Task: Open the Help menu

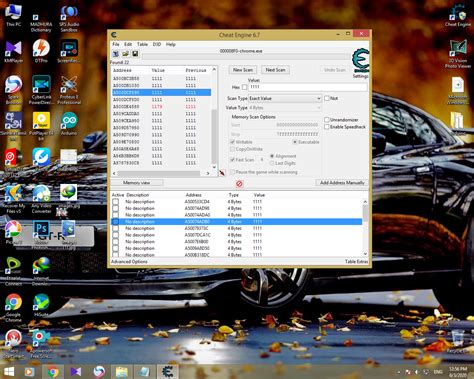Action: [x=171, y=44]
